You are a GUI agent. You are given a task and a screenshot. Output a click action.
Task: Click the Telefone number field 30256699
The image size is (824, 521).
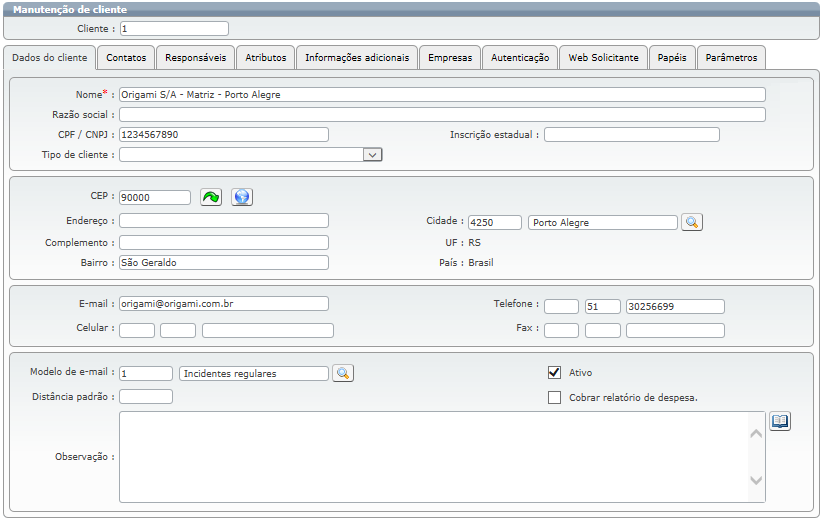coord(675,307)
